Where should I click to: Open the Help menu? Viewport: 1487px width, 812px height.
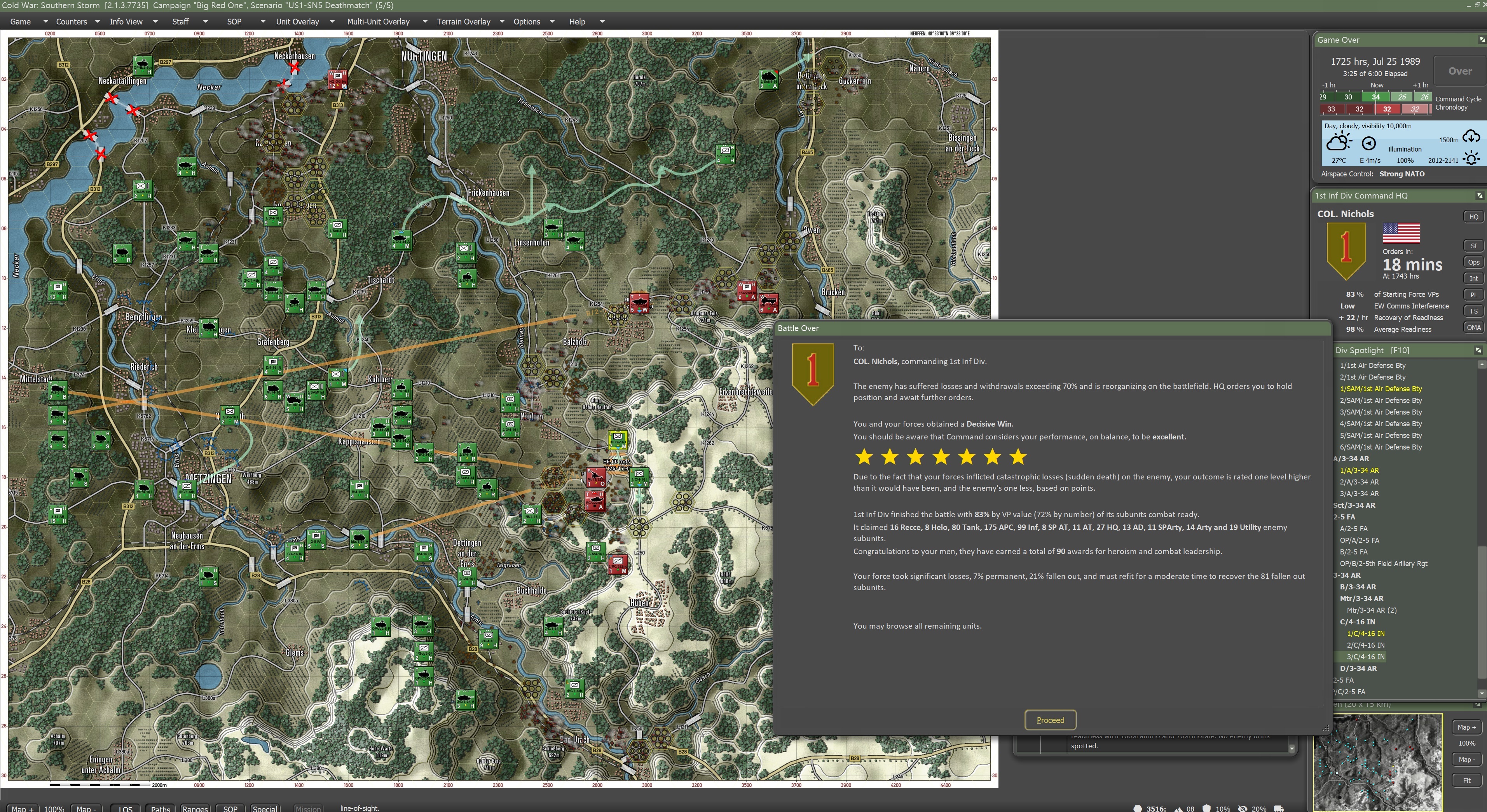click(x=577, y=21)
